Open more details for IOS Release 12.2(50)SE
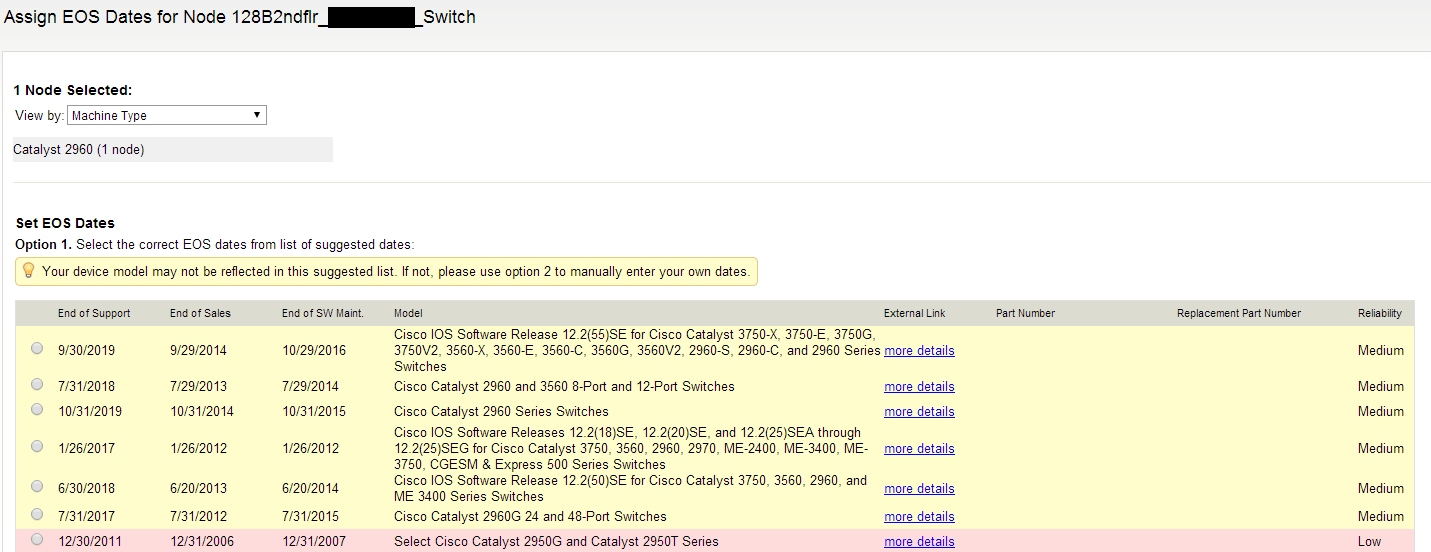Viewport: 1431px width, 552px height. (x=919, y=489)
